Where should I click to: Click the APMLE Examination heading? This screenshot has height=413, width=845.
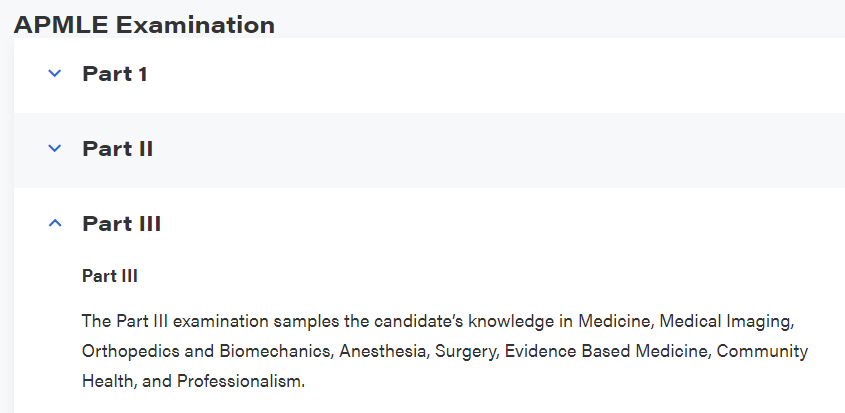pos(144,25)
